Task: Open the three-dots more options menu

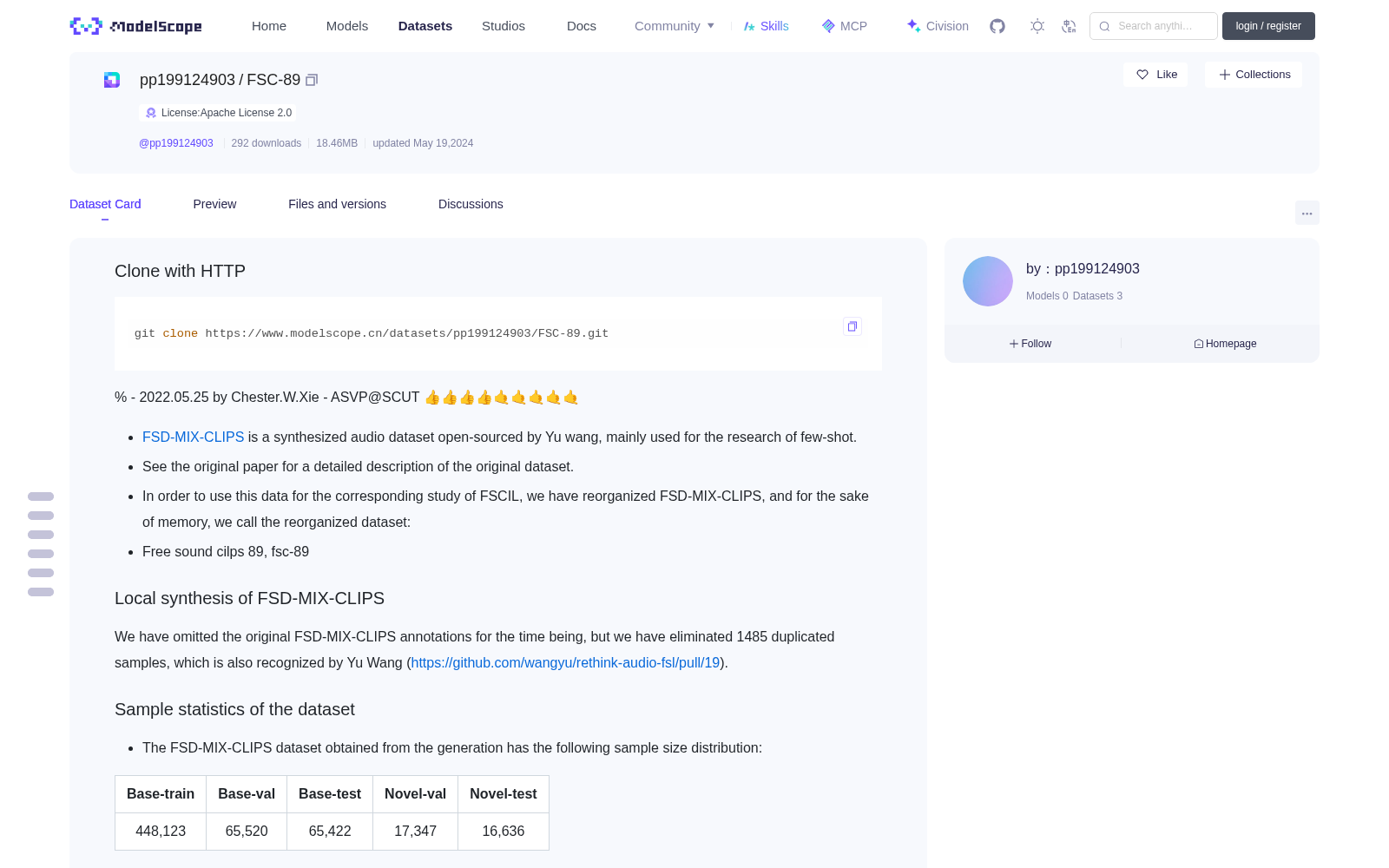Action: point(1307,213)
